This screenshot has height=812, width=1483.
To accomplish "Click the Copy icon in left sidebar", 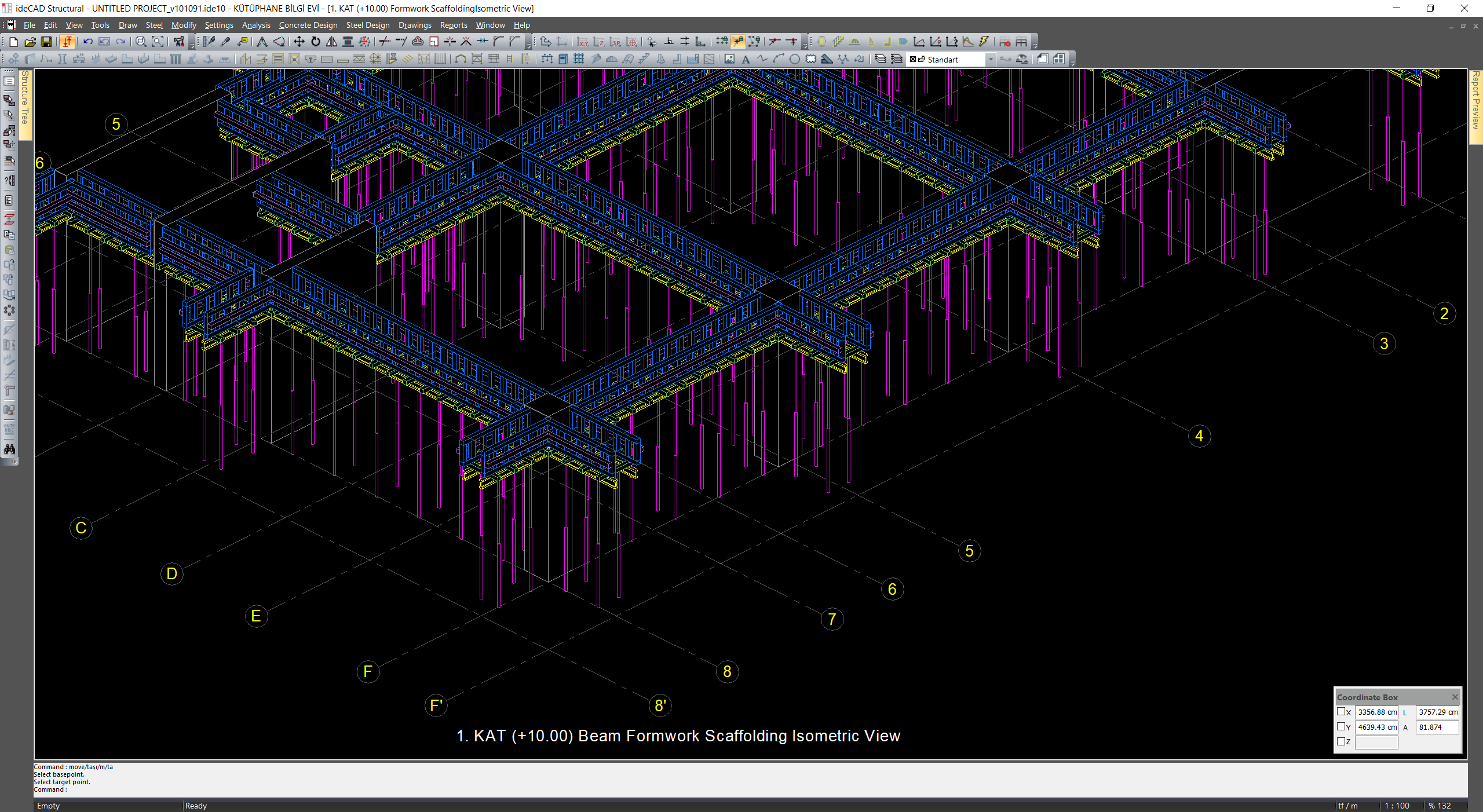I will pyautogui.click(x=9, y=234).
